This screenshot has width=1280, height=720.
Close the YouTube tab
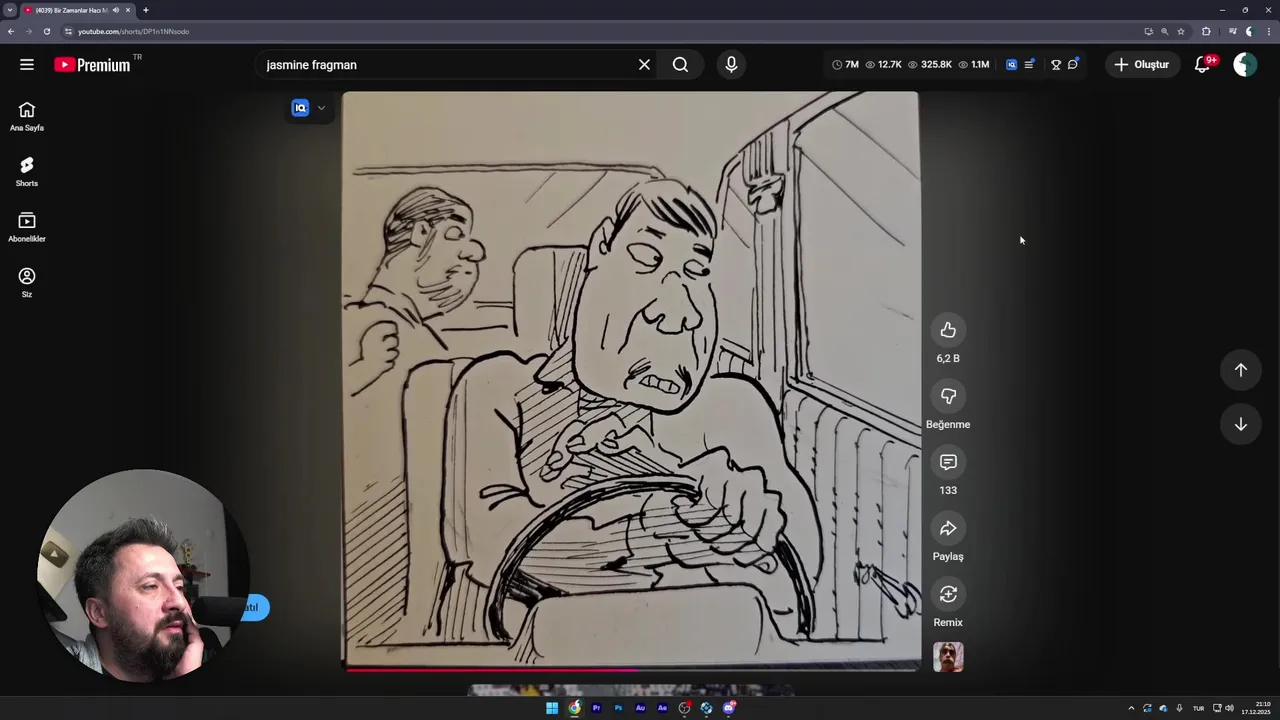click(x=128, y=10)
